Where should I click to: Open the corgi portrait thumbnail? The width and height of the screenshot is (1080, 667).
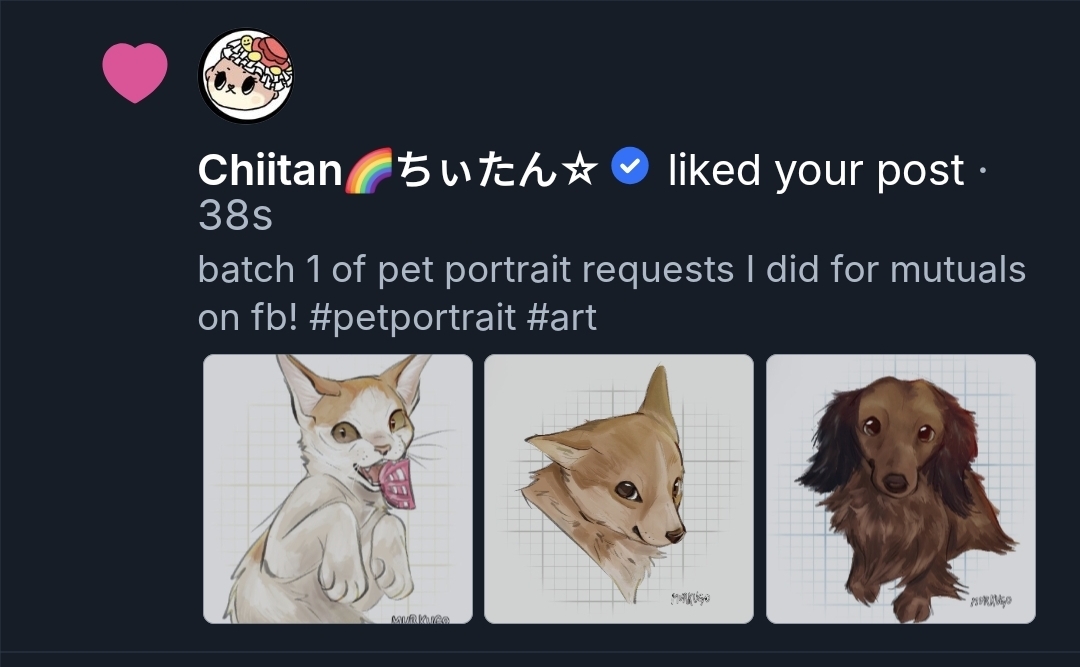pos(619,489)
